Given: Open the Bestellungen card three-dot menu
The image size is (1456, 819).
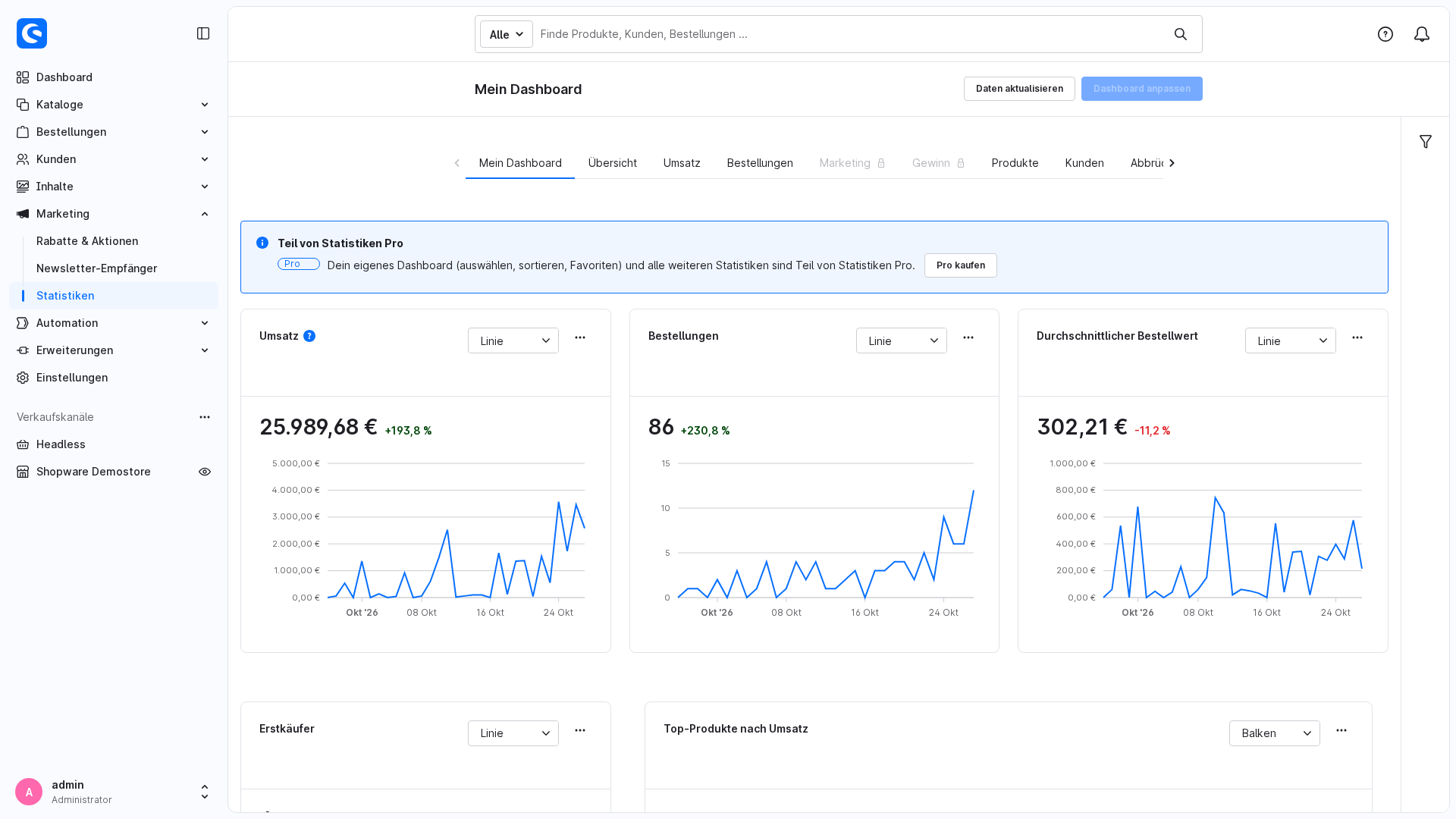Looking at the screenshot, I should click(968, 337).
